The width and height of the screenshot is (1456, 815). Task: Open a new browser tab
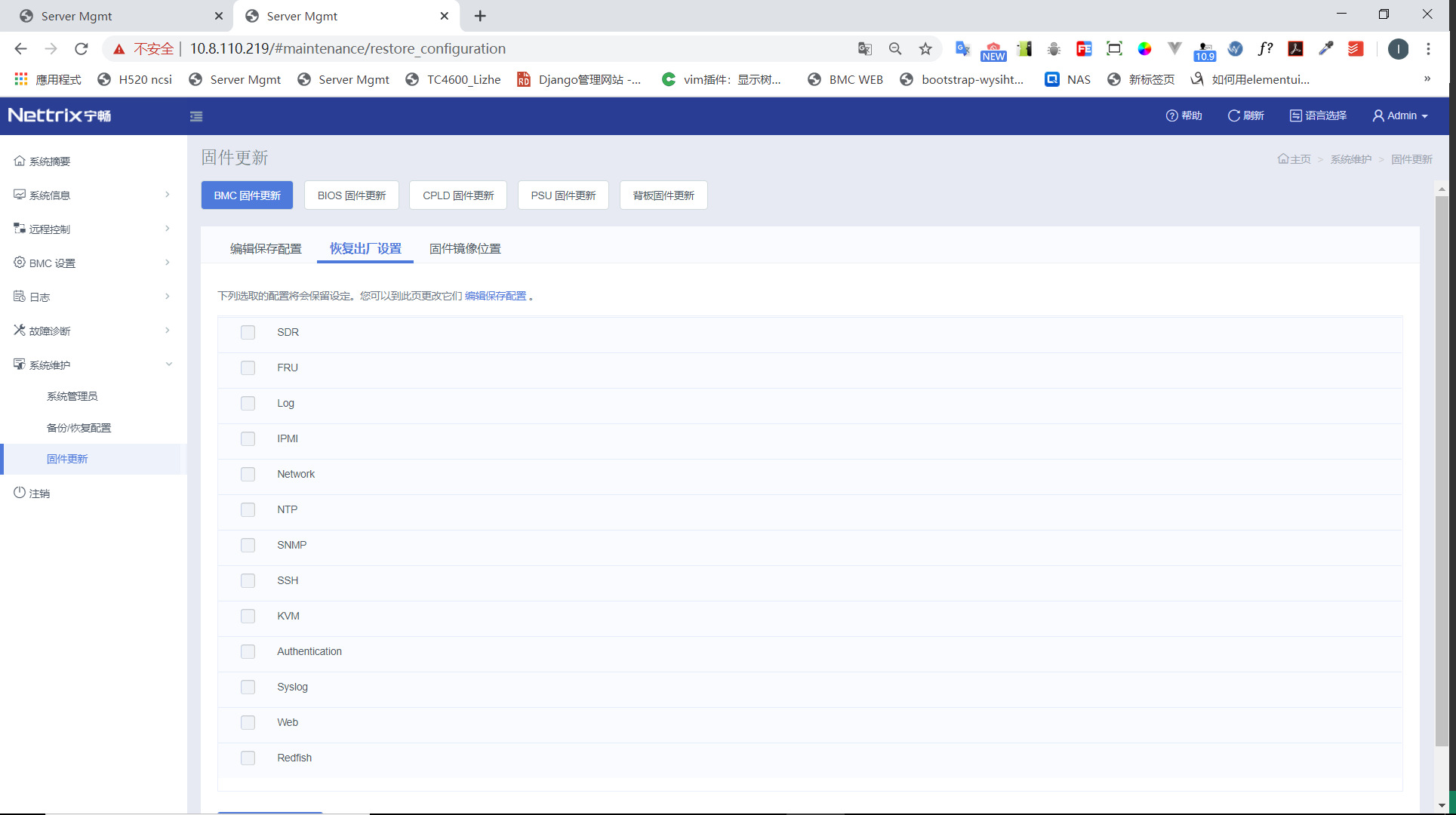(480, 16)
